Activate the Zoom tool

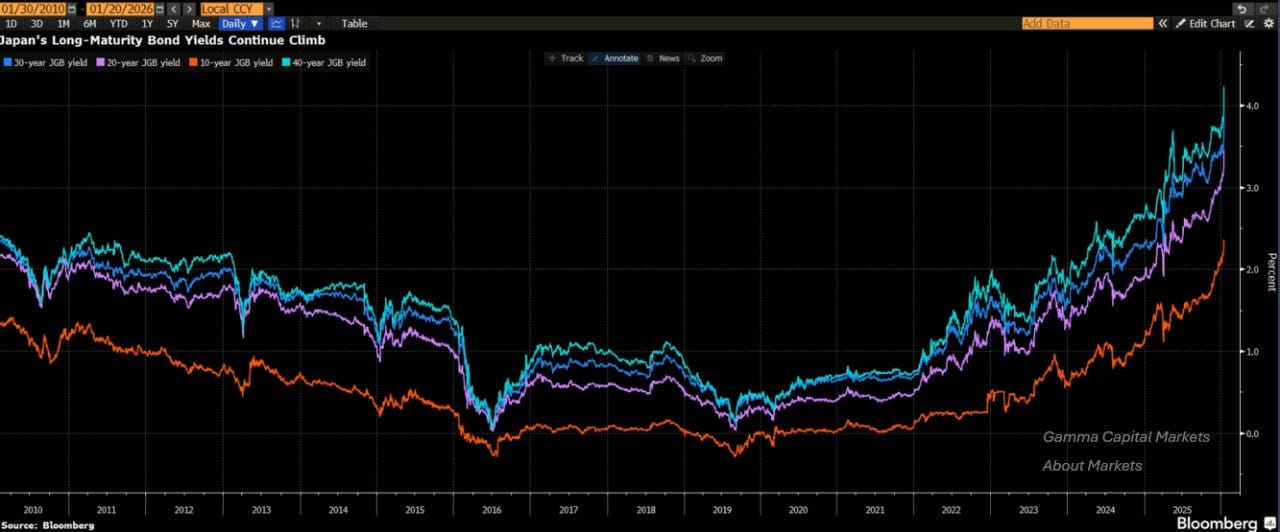pyautogui.click(x=706, y=58)
